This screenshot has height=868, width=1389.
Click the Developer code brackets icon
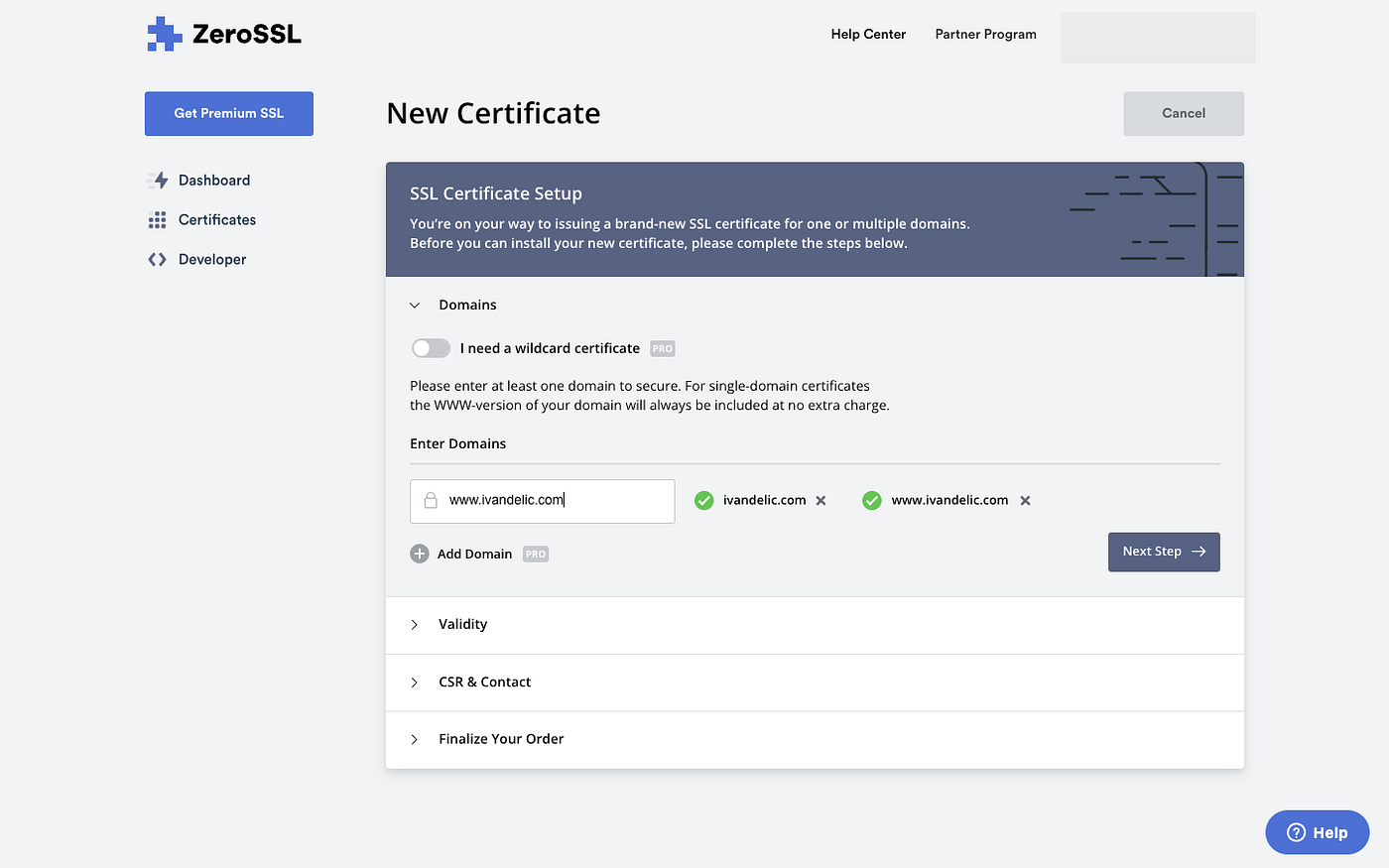[157, 260]
